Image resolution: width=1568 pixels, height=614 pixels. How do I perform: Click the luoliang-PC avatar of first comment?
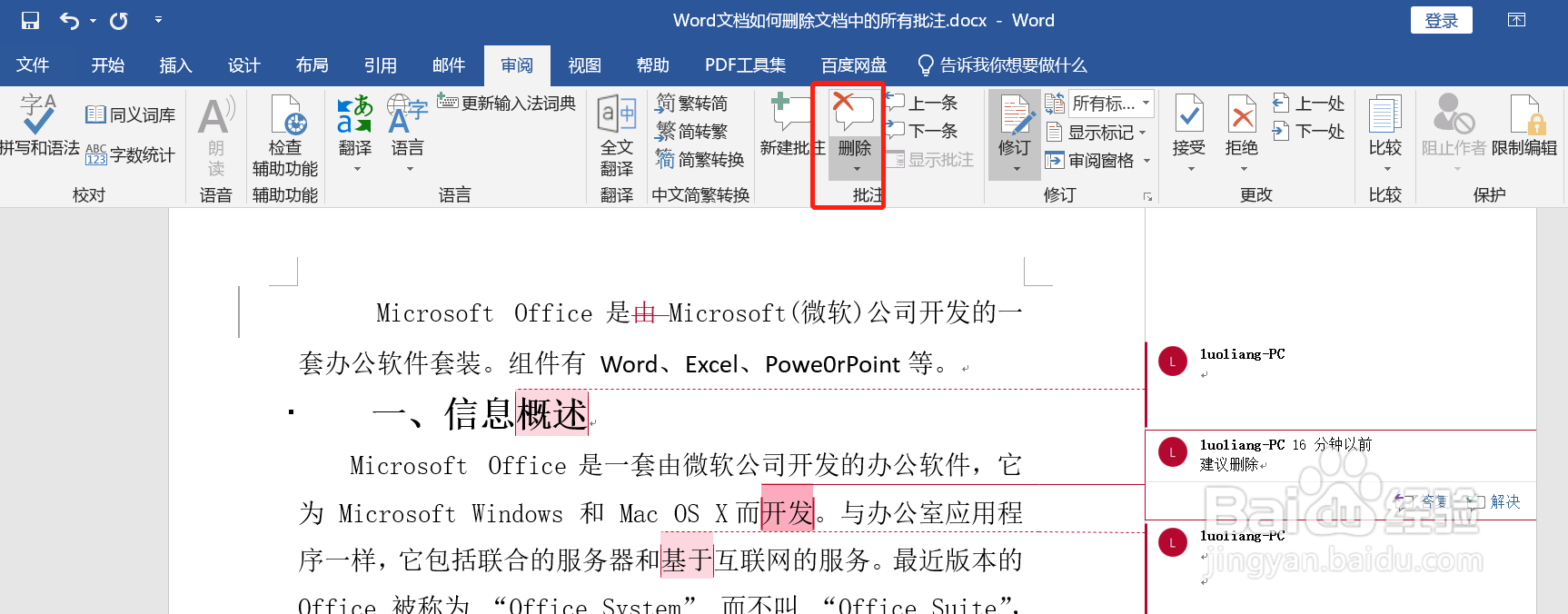pos(1173,361)
